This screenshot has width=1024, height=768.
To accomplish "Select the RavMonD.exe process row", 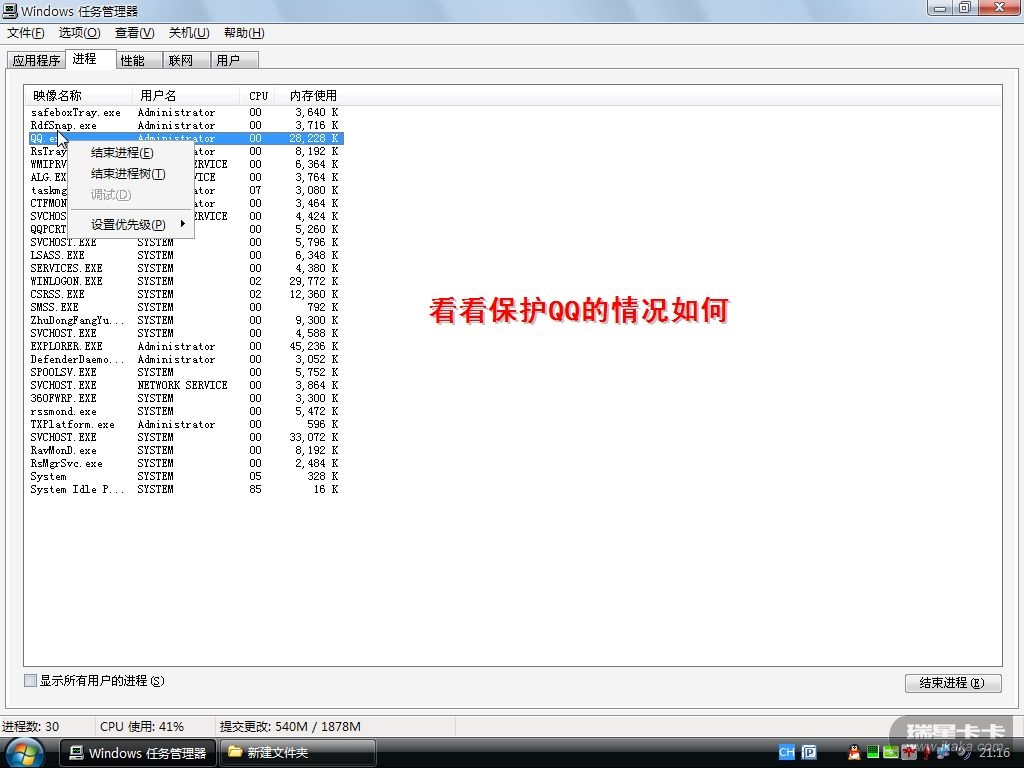I will coord(185,451).
